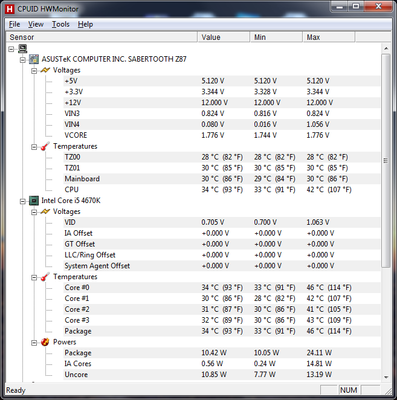Open the Help menu

[85, 24]
